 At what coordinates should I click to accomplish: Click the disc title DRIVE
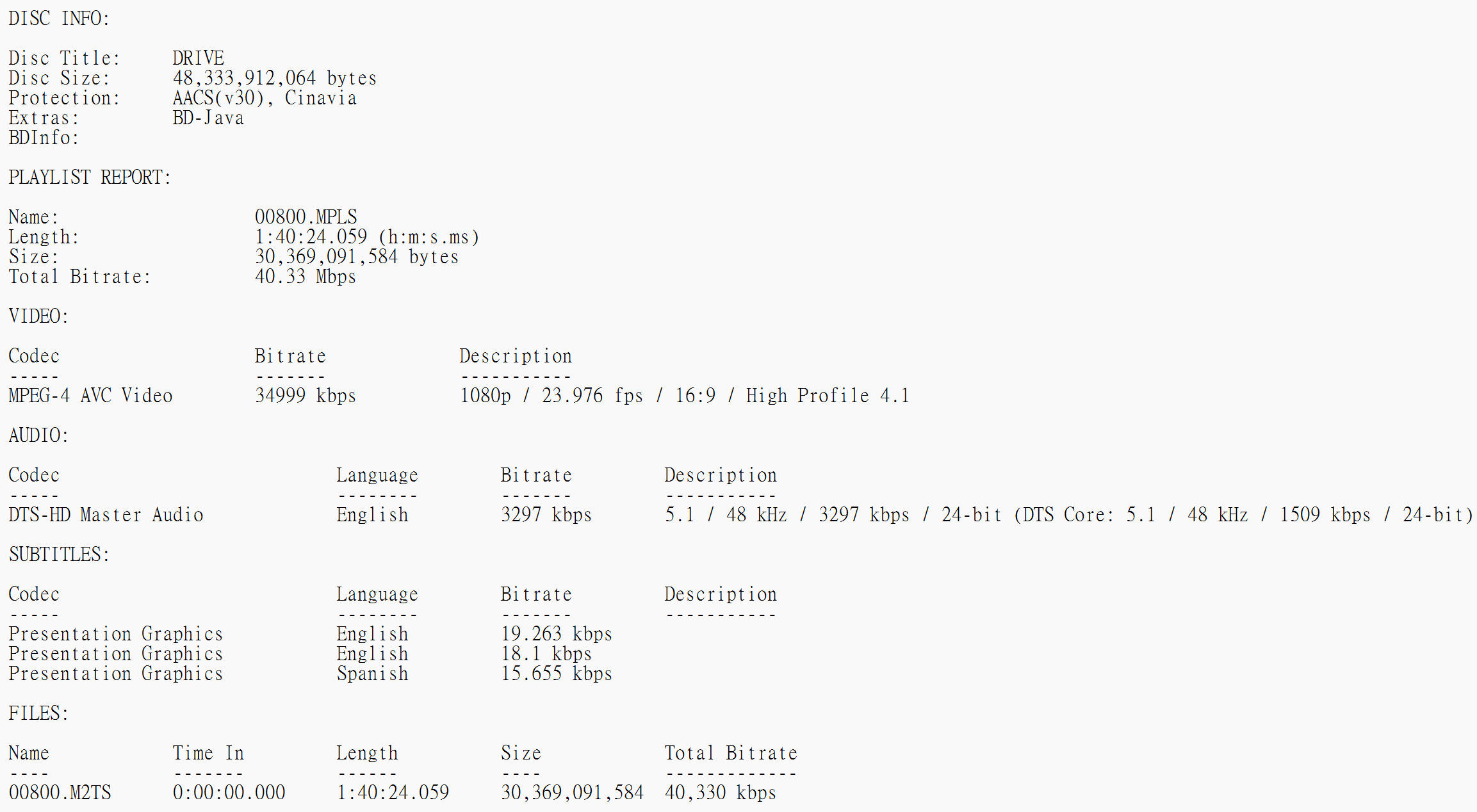point(198,58)
